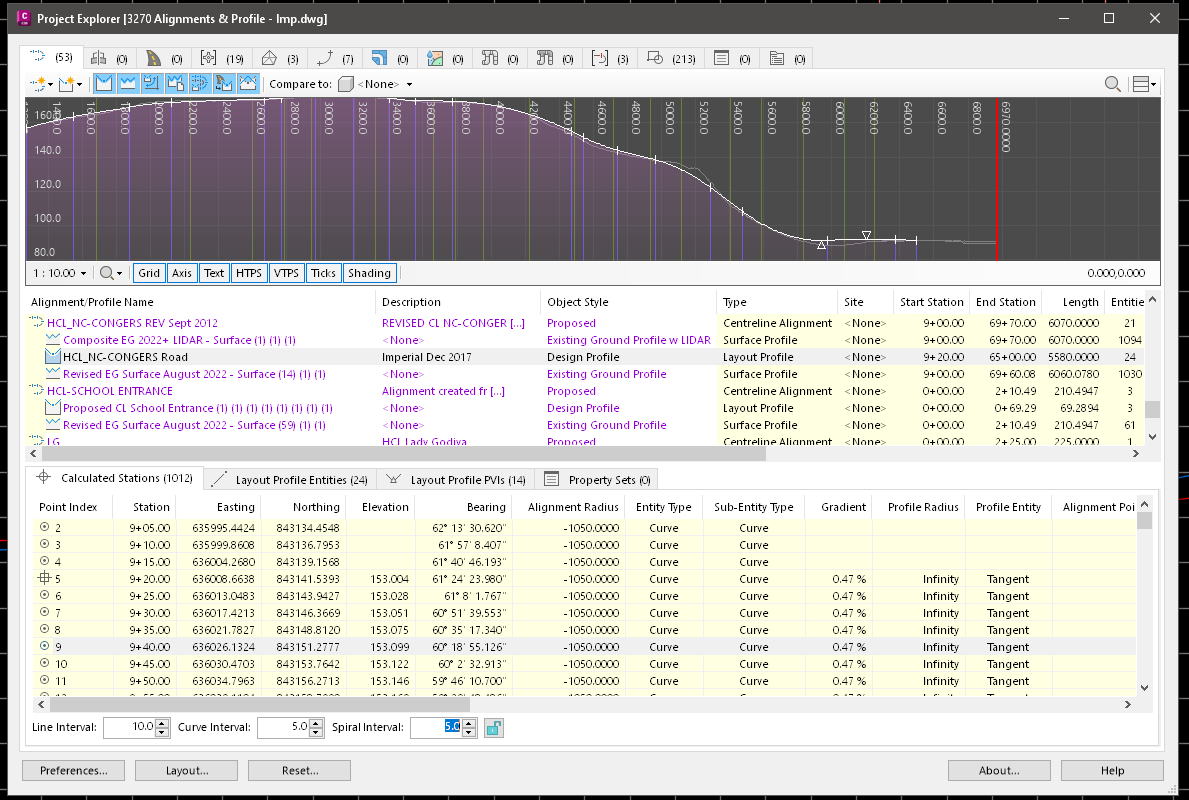
Task: Open the category icon with count (213)
Action: click(656, 58)
